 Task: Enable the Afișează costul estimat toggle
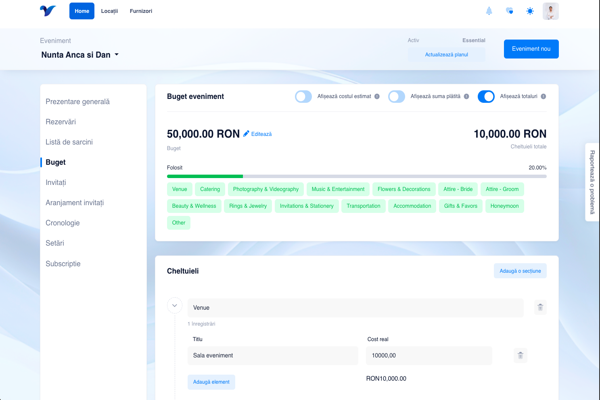pos(303,97)
